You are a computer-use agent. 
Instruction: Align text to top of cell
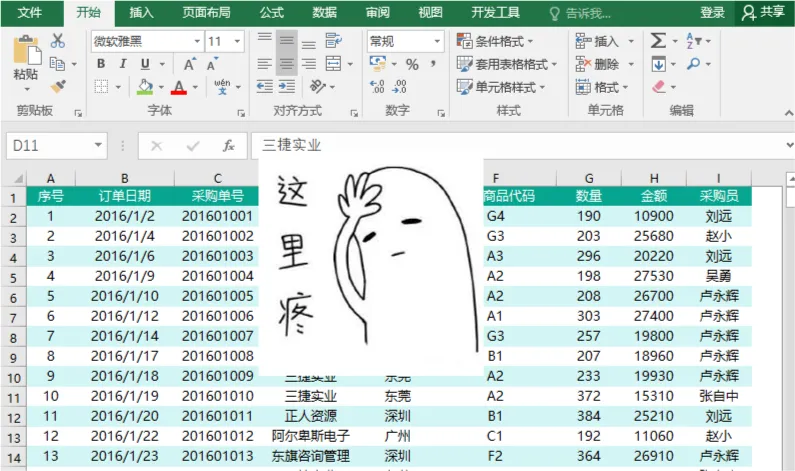(x=265, y=40)
